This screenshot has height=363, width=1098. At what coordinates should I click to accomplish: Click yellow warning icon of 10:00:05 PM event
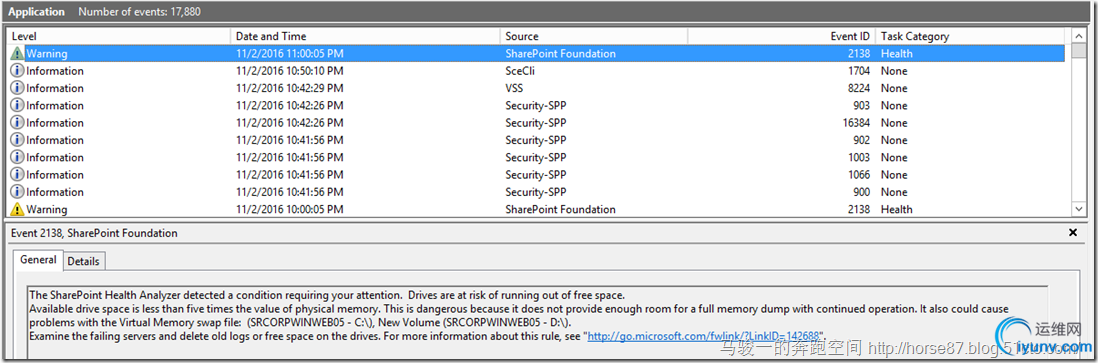click(x=17, y=209)
